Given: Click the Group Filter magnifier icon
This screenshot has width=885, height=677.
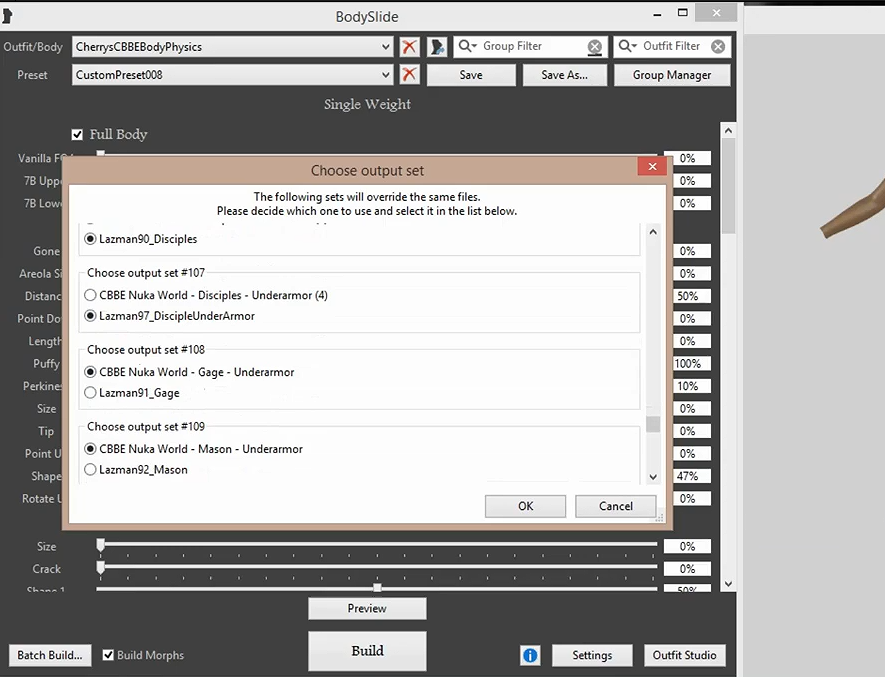Looking at the screenshot, I should [x=468, y=47].
